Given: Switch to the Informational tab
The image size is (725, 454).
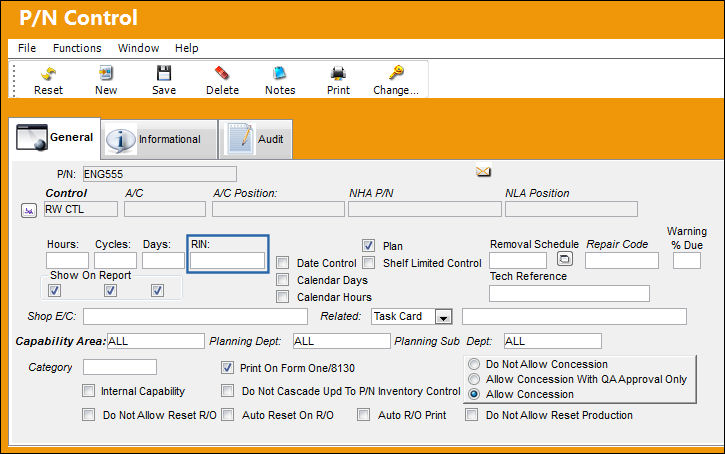Looking at the screenshot, I should pos(159,139).
